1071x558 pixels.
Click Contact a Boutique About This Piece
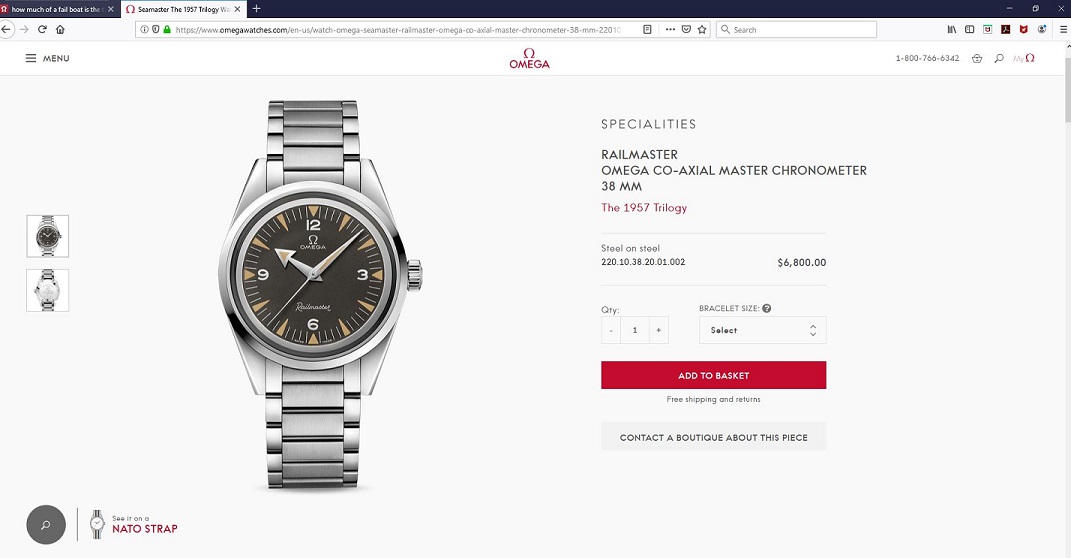(713, 437)
